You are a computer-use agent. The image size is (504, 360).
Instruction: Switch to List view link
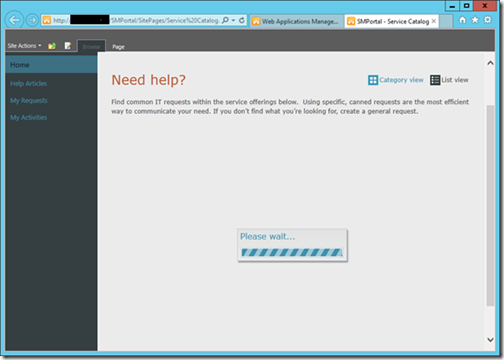tap(455, 80)
